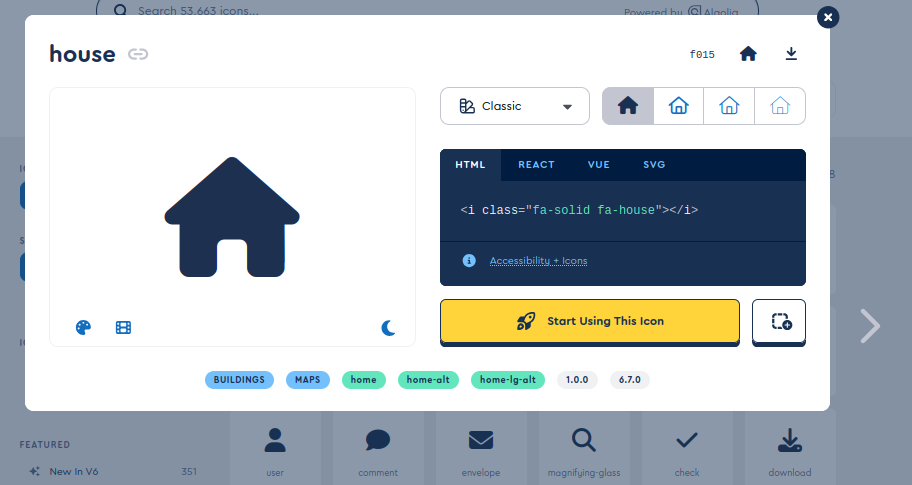Switch to the SVG code tab
The image size is (912, 485).
tap(654, 165)
